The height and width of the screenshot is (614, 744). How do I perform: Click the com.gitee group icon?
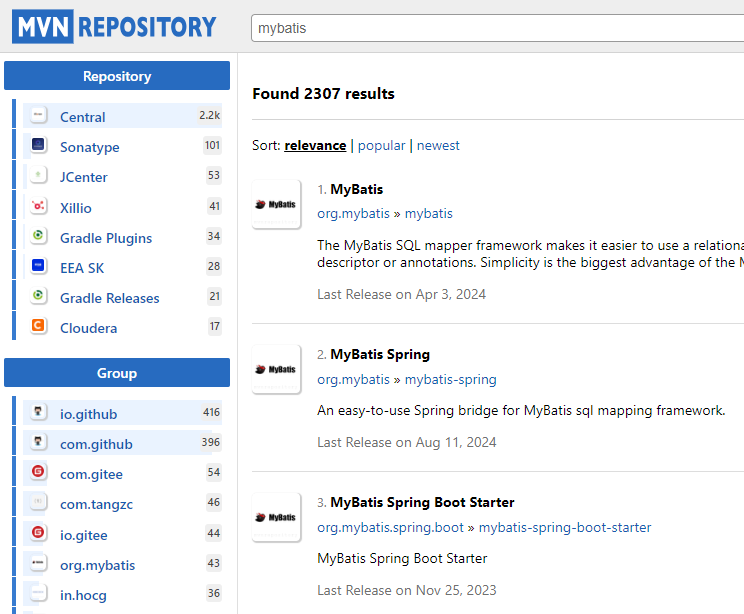pyautogui.click(x=38, y=472)
